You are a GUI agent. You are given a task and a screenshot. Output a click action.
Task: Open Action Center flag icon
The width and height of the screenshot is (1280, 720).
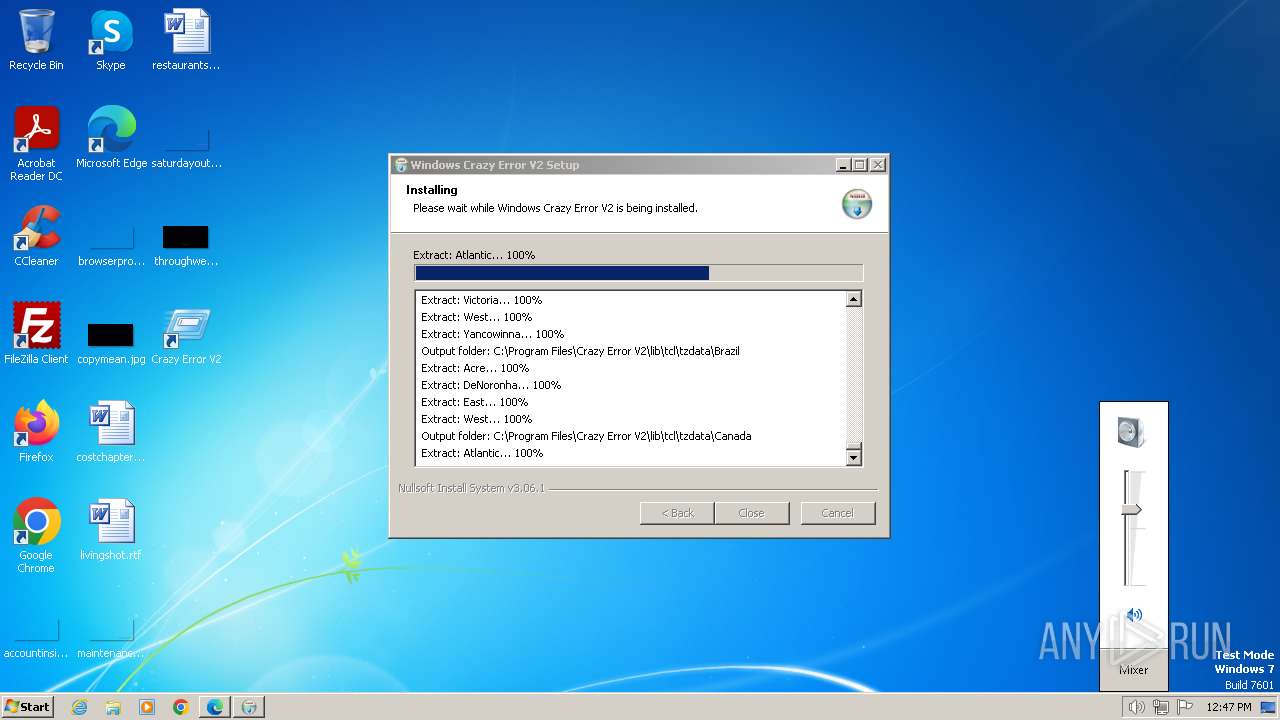pos(1185,707)
